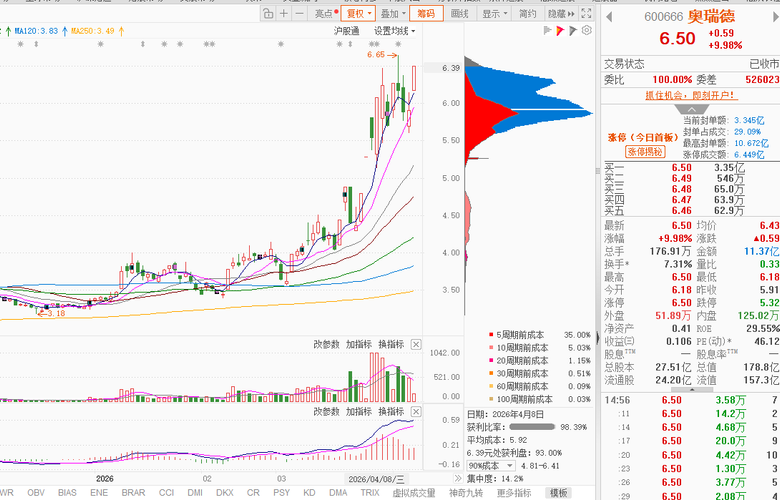Select the OBV indicator tab
The image size is (780, 500).
36,493
